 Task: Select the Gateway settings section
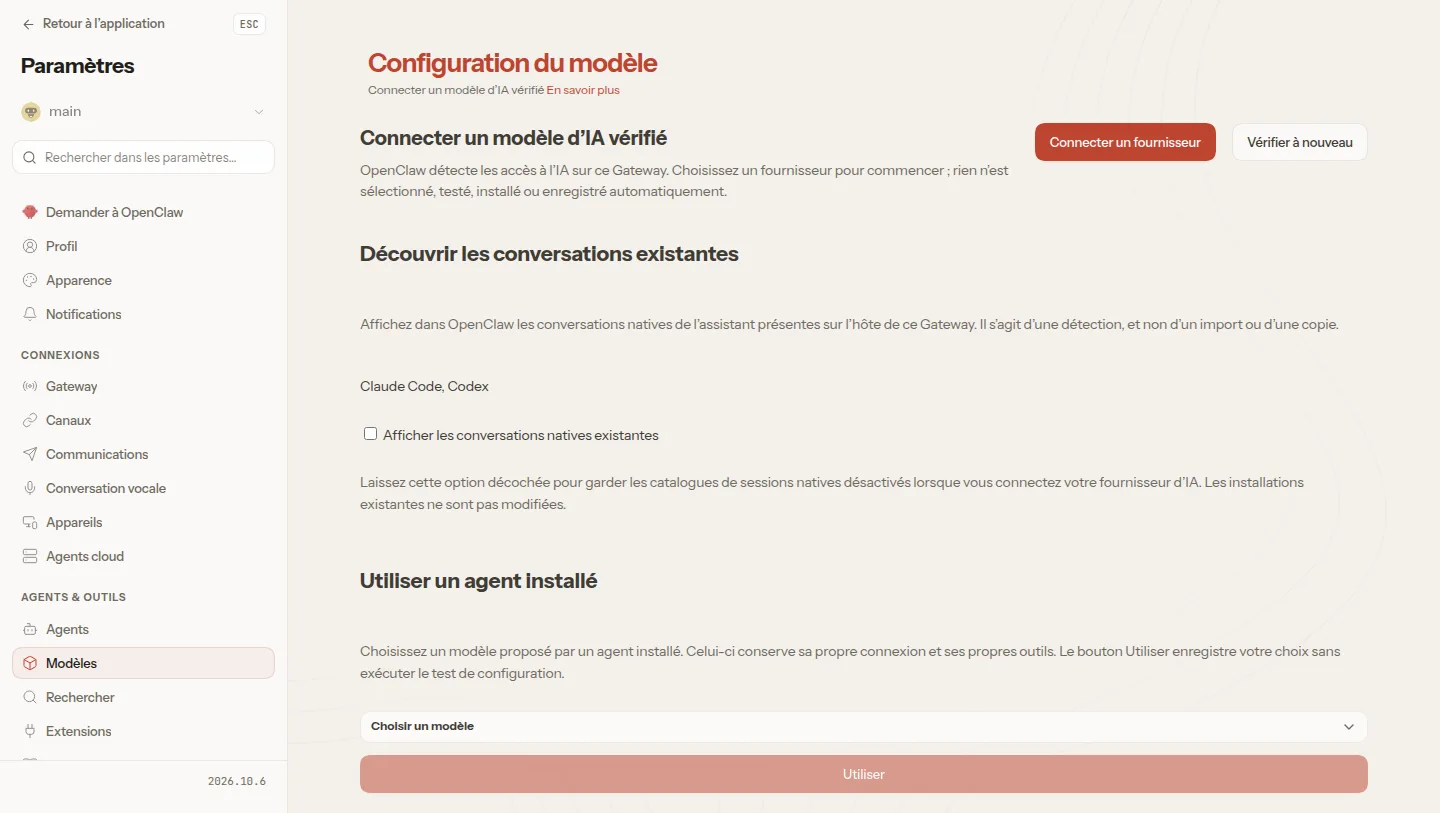tap(143, 386)
